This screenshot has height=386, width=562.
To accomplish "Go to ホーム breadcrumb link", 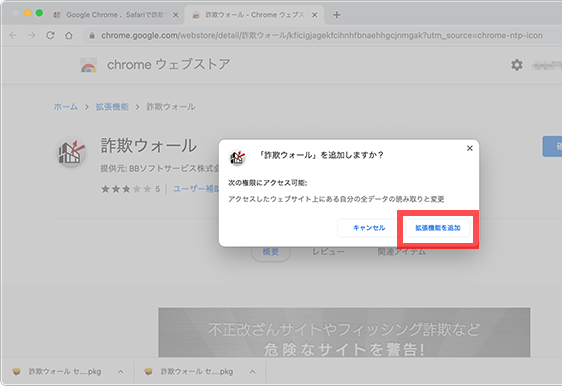I will [66, 106].
